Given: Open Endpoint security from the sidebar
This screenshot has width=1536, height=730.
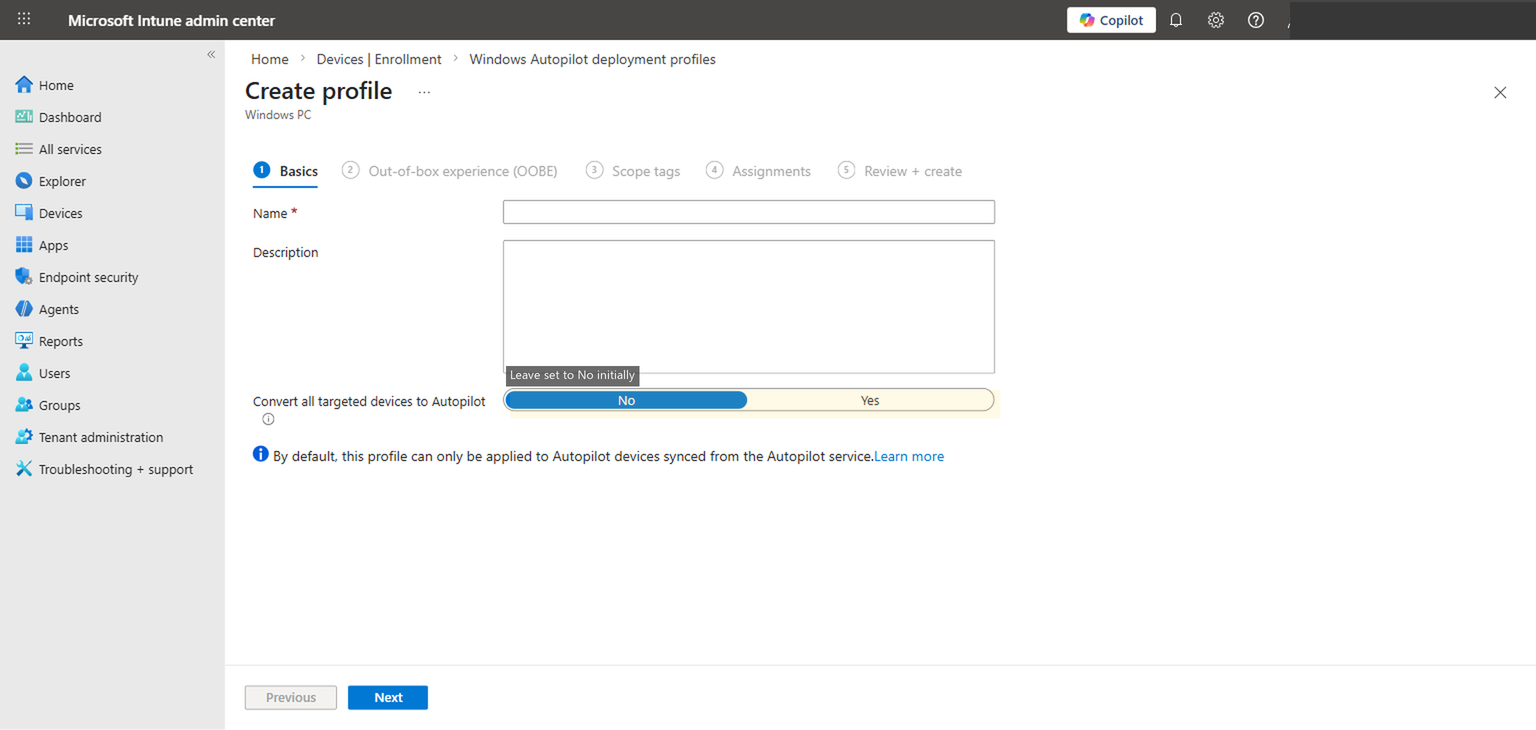Looking at the screenshot, I should click(90, 277).
